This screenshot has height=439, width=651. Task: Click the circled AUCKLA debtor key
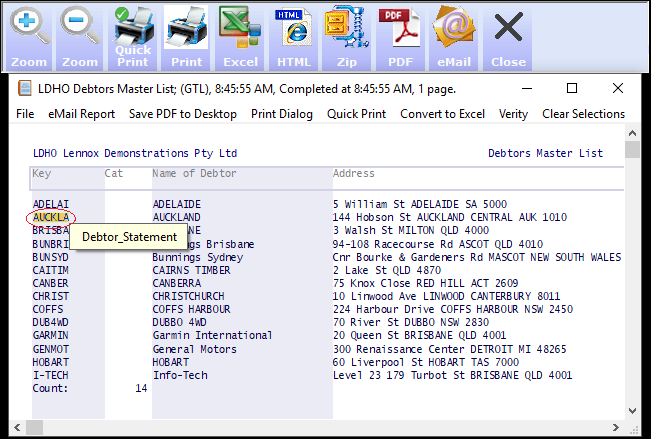(x=51, y=217)
